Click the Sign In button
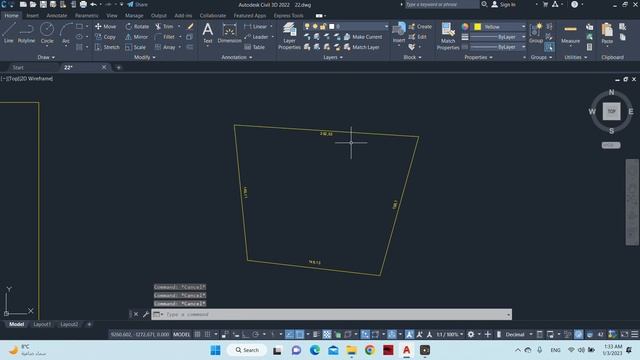The width and height of the screenshot is (640, 360). point(503,4)
